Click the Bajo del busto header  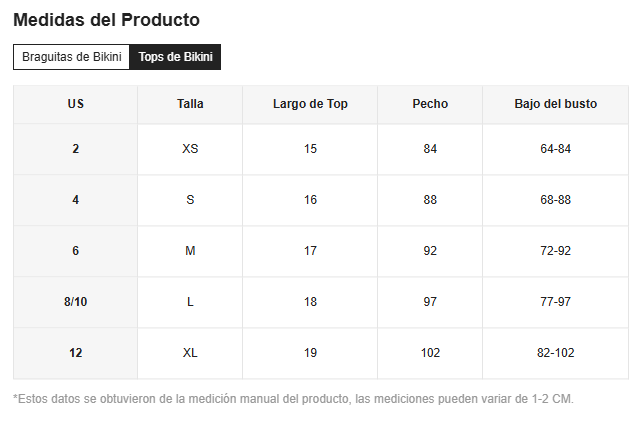(x=555, y=104)
